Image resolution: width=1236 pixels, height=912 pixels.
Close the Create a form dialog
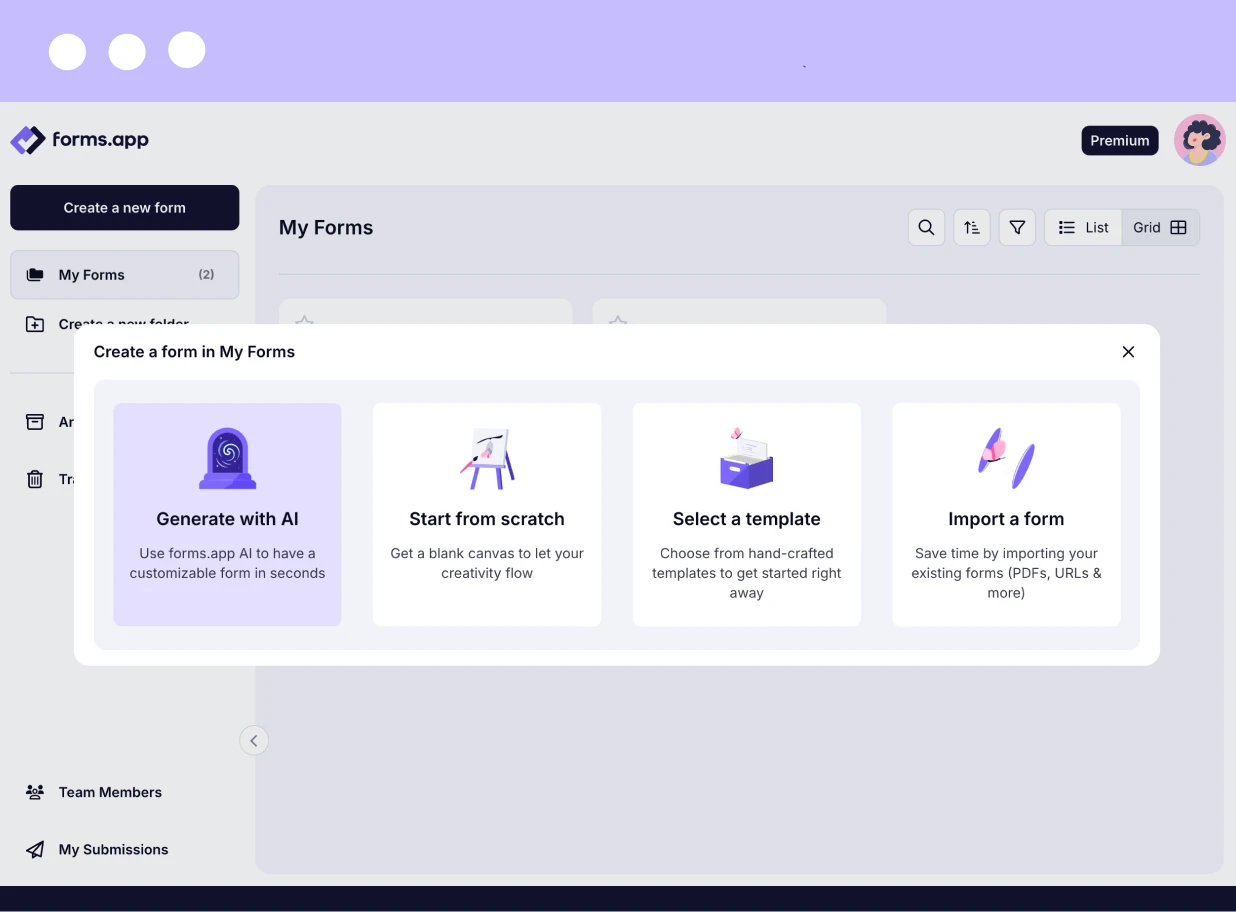pos(1128,352)
